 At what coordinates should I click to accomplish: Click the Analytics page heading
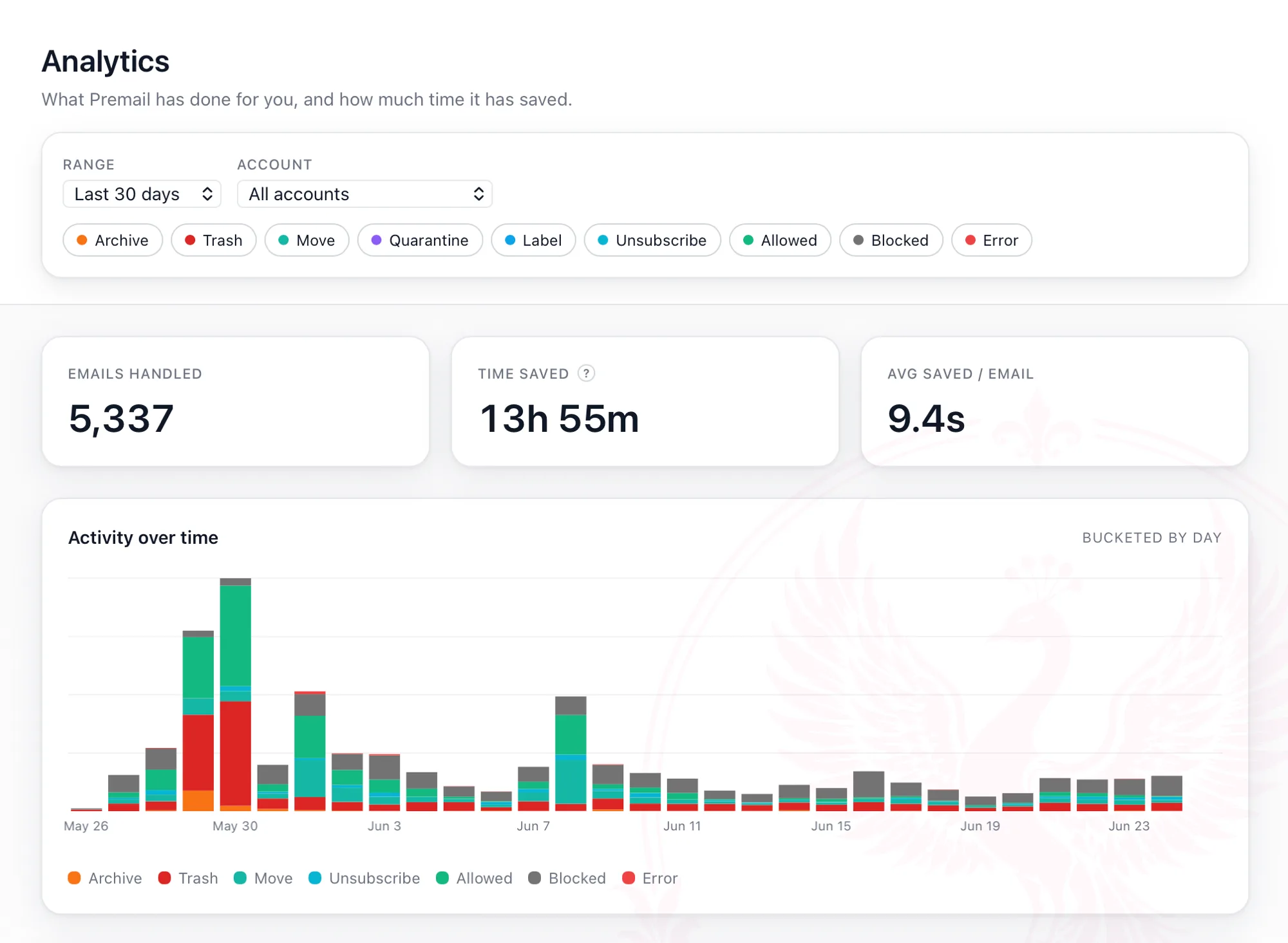[106, 62]
